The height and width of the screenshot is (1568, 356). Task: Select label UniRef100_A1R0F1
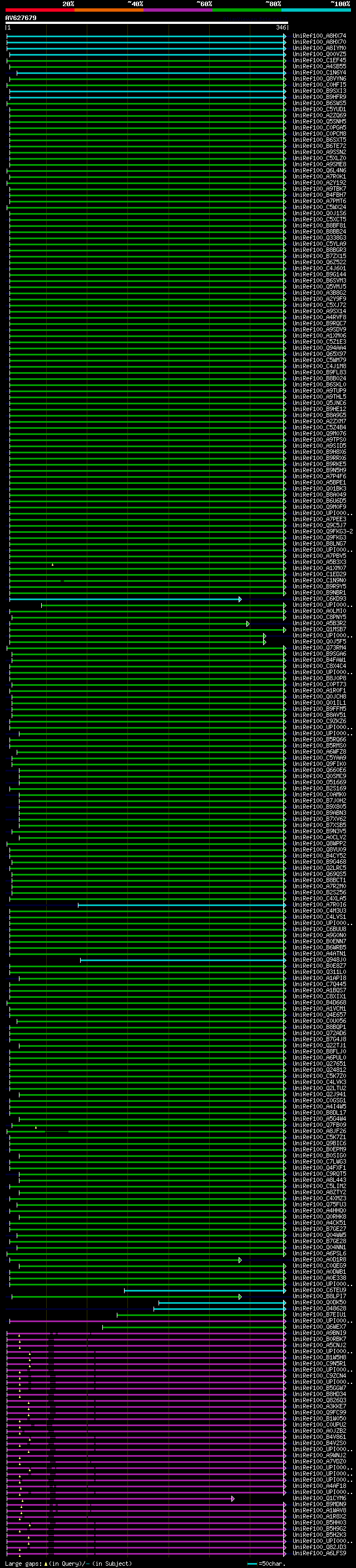[x=319, y=691]
